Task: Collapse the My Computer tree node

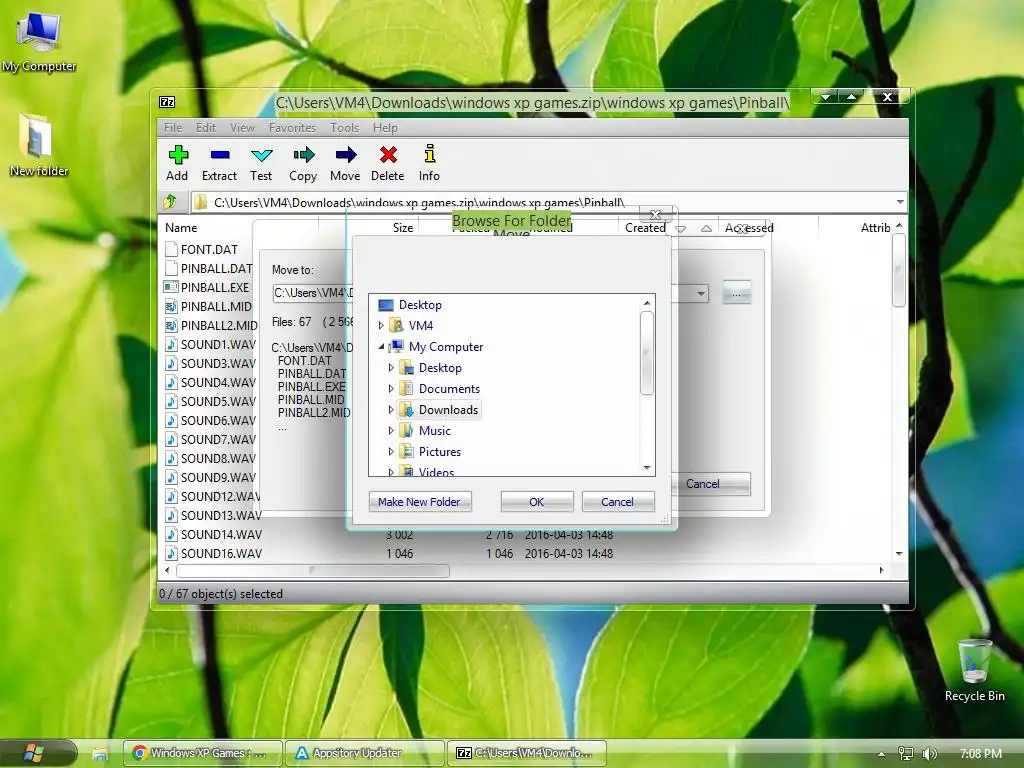Action: point(381,347)
